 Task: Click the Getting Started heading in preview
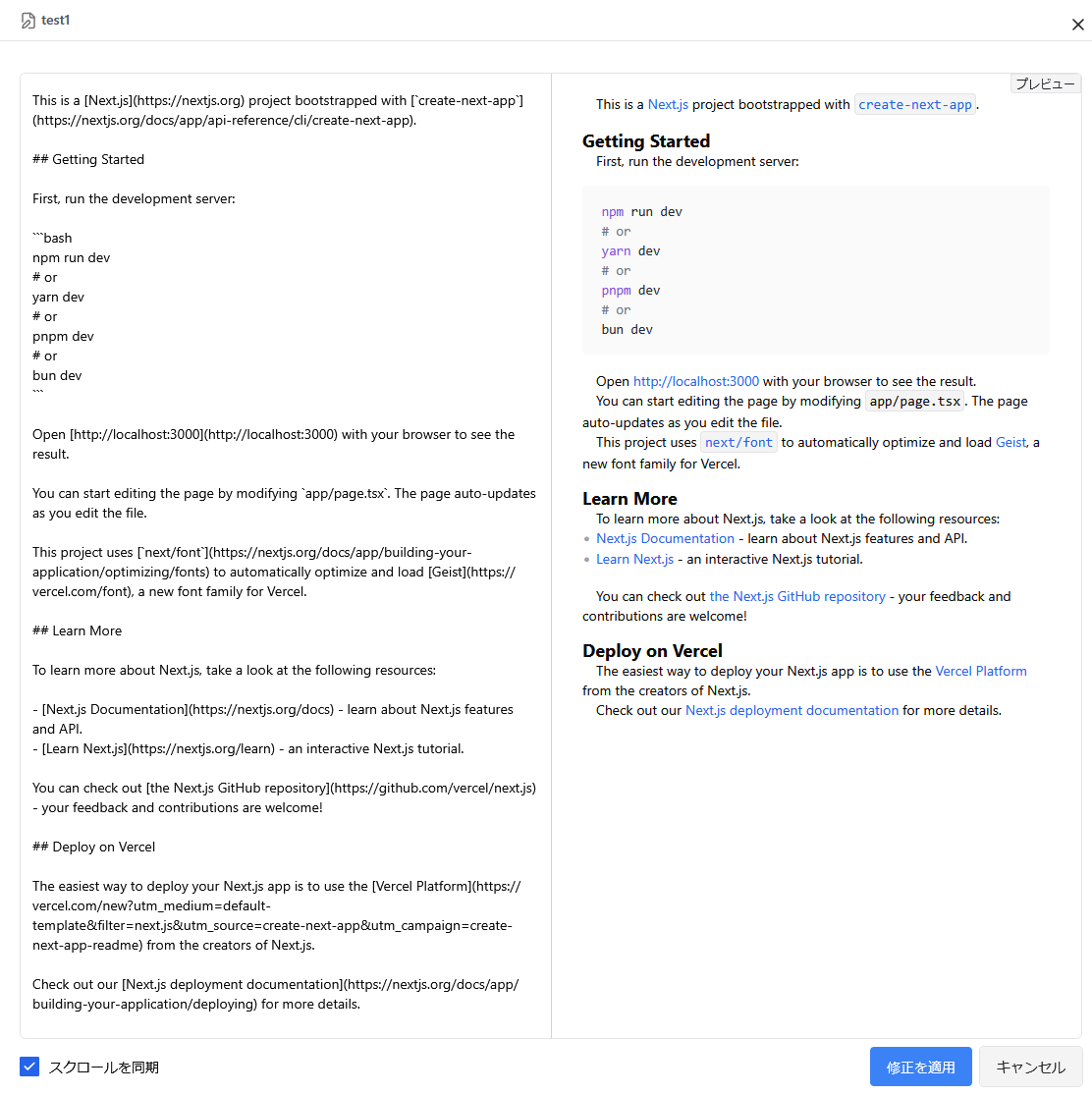coord(645,140)
